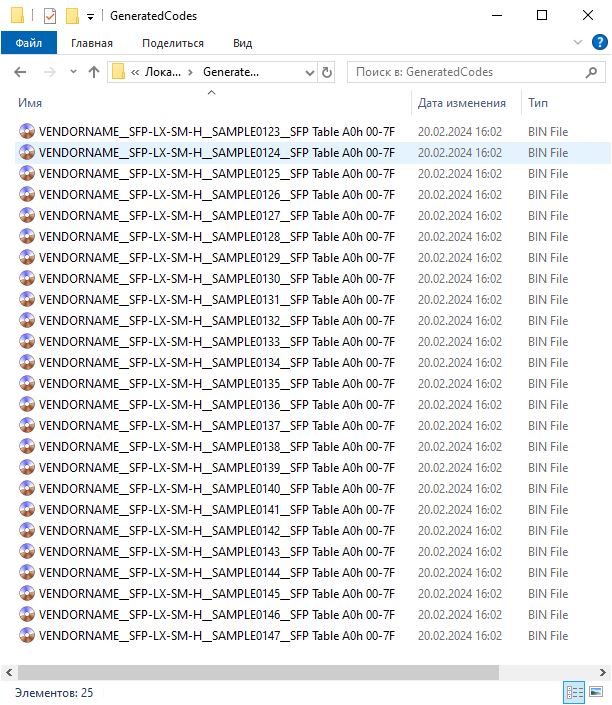The image size is (612, 705).
Task: Select file name containing SAMPLE0147
Action: point(217,636)
